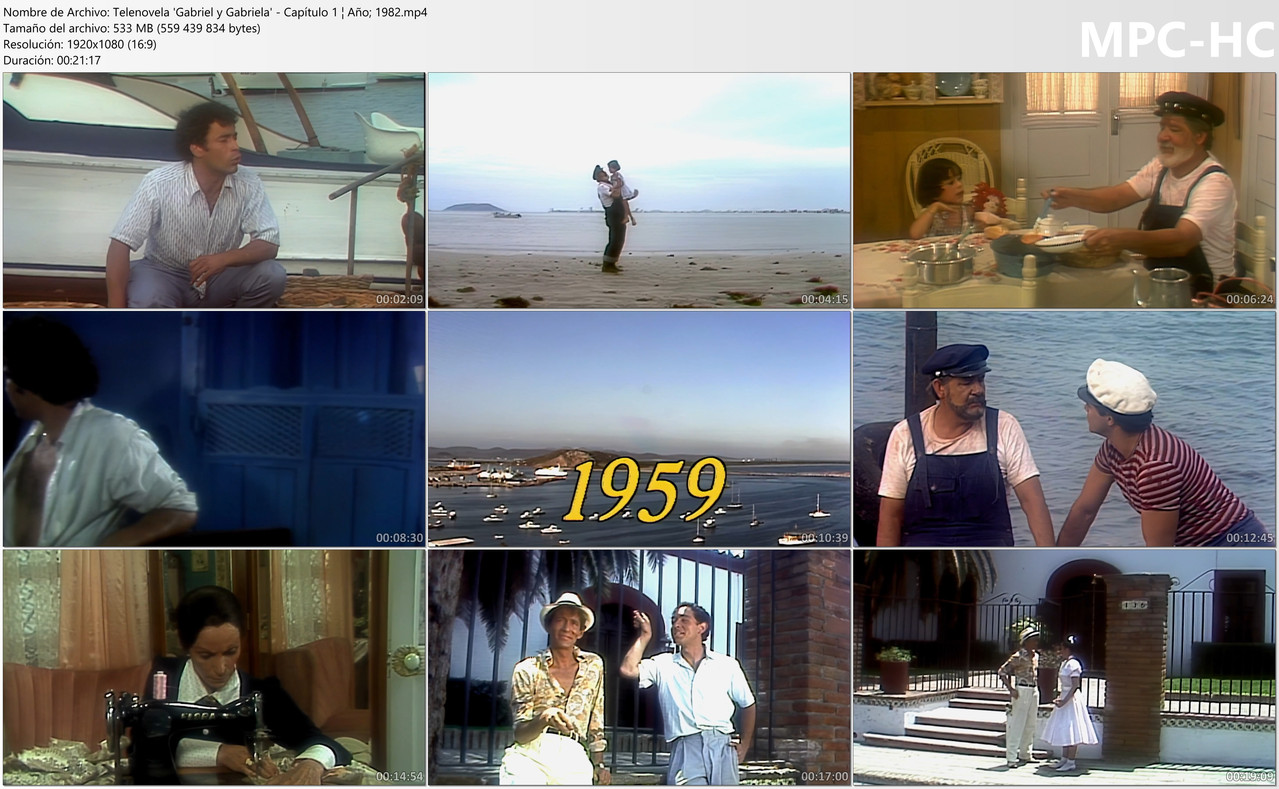
Task: Click the file name line 'Nombre de Archivo'
Action: pyautogui.click(x=215, y=12)
